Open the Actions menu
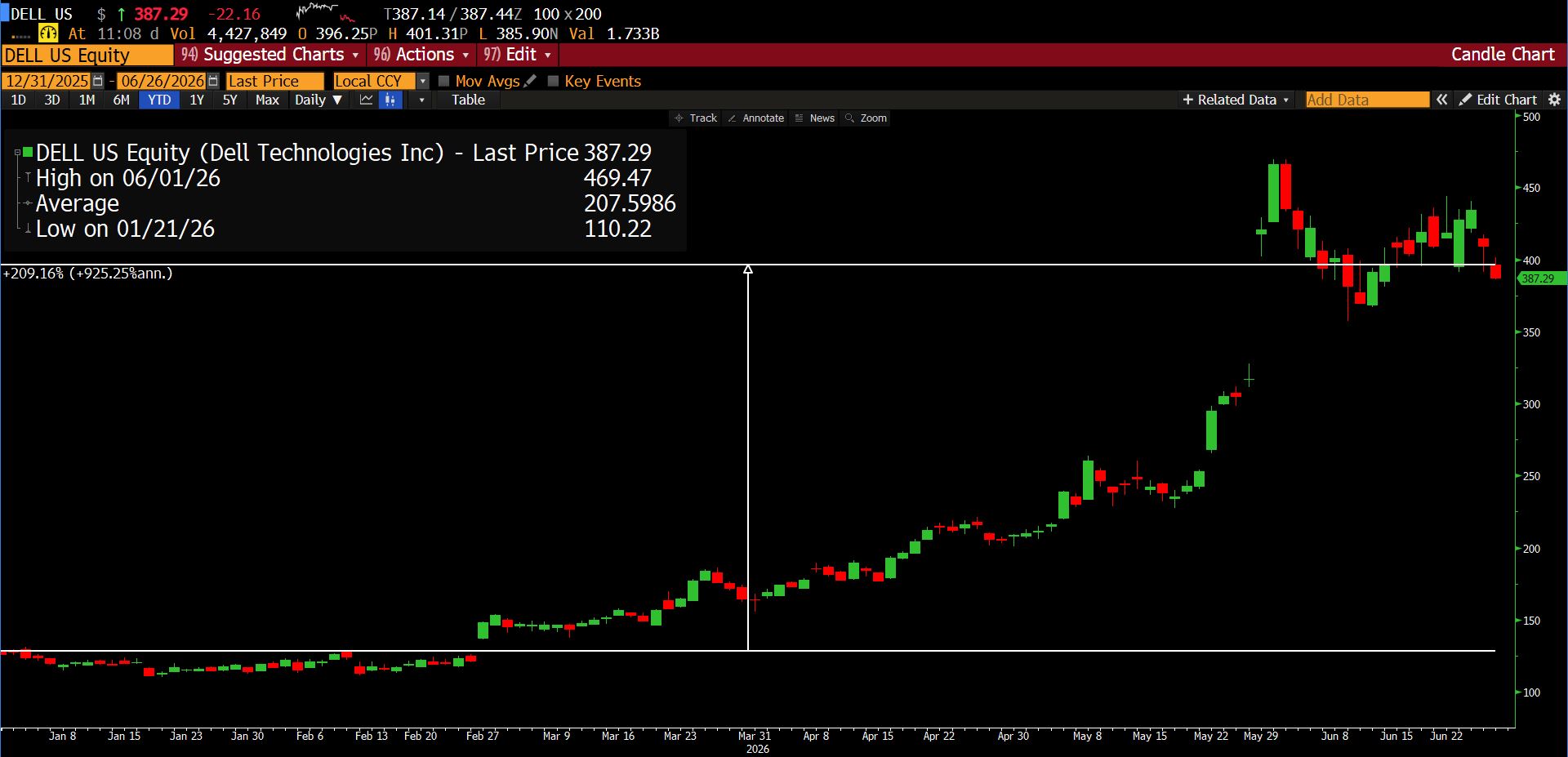The height and width of the screenshot is (757, 1568). click(x=421, y=55)
